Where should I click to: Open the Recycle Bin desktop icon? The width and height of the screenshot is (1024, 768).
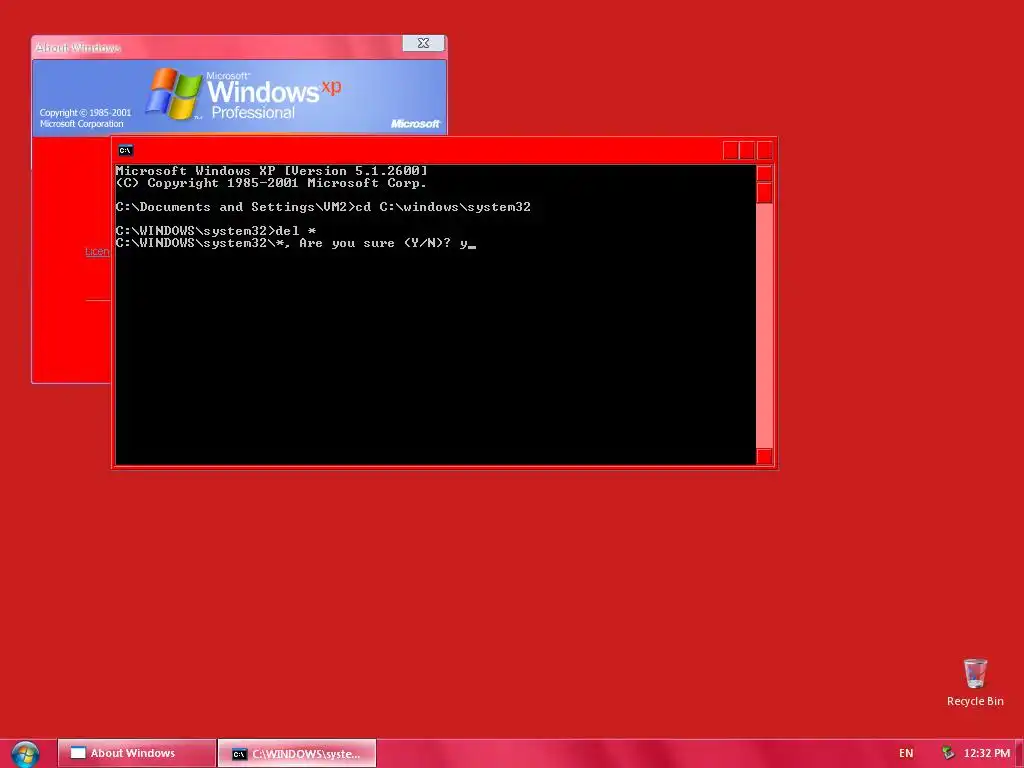pos(975,682)
